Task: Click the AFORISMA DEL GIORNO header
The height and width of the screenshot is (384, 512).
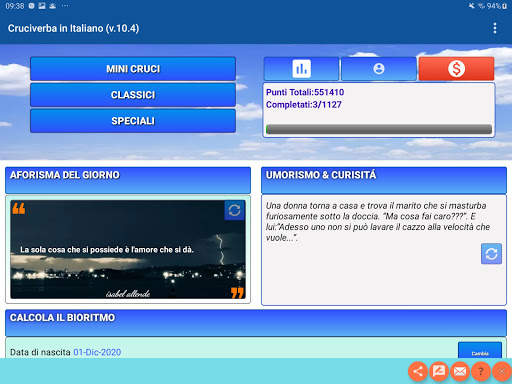Action: [x=128, y=180]
